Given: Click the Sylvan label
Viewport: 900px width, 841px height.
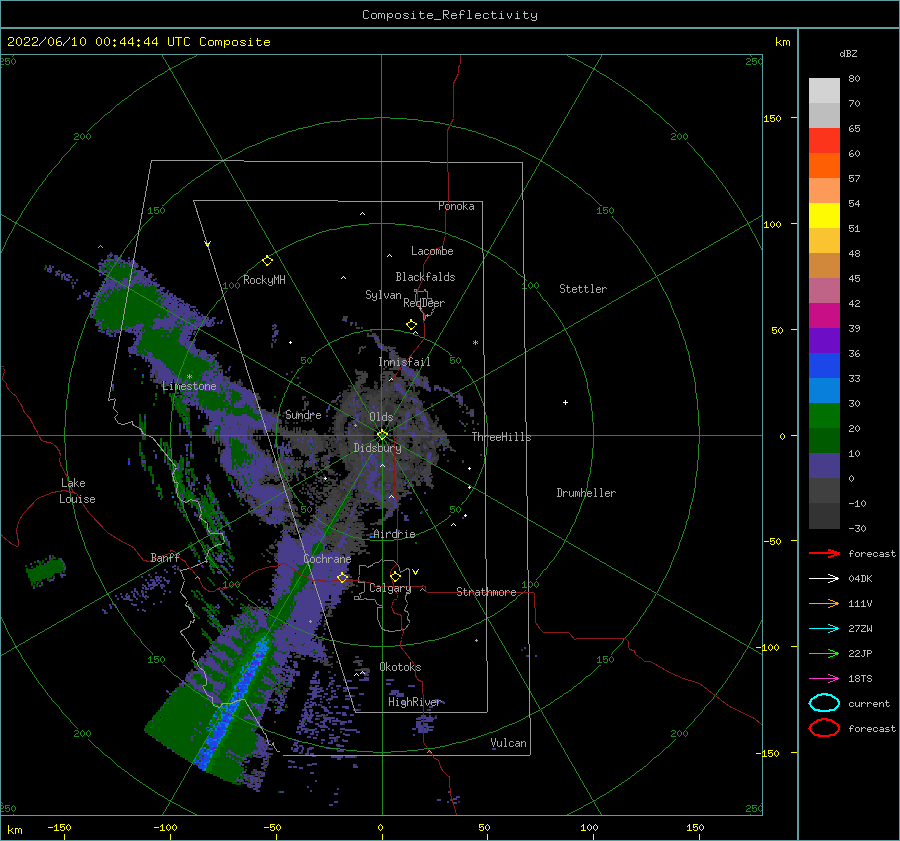Looking at the screenshot, I should 383,295.
